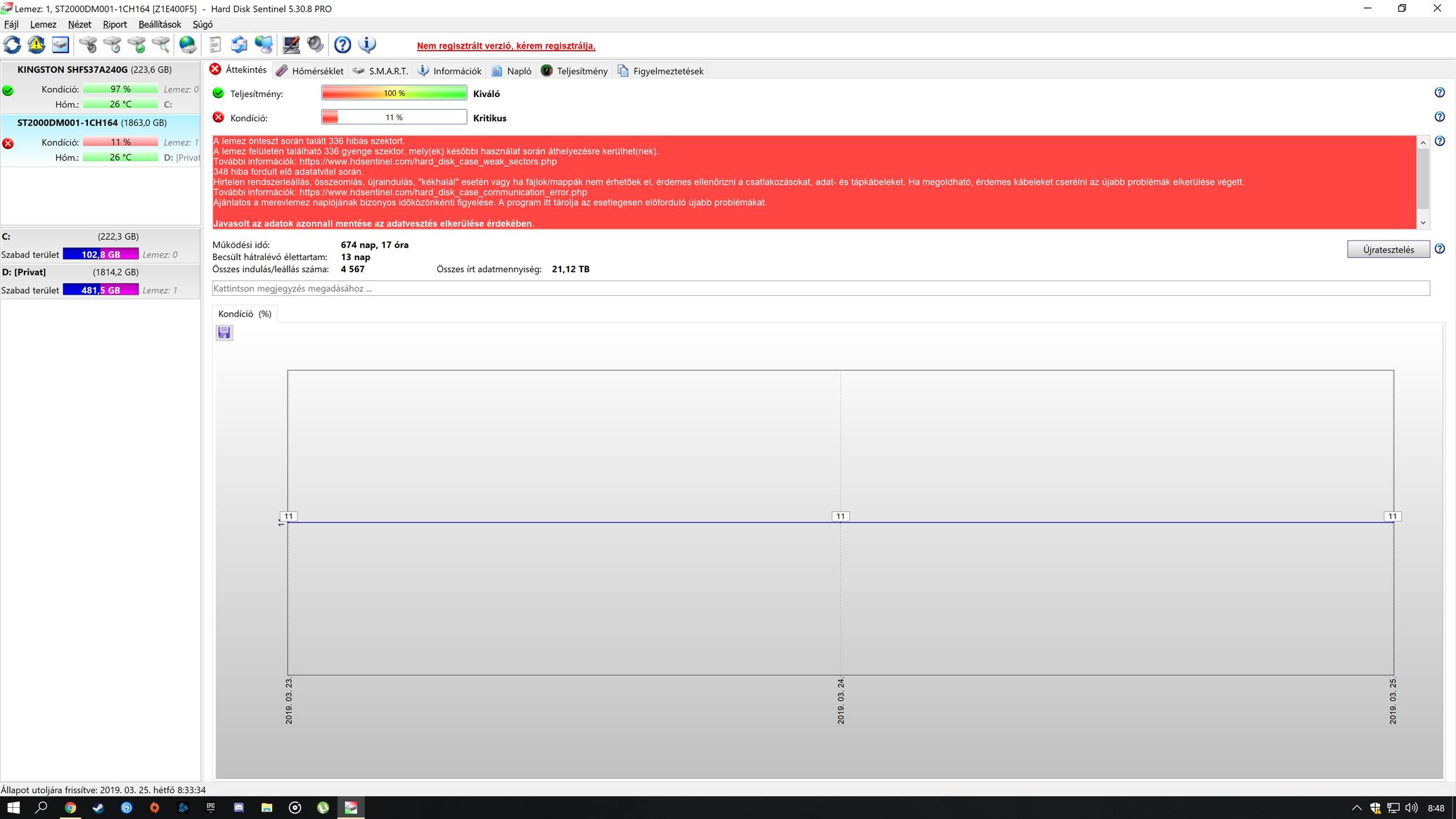The height and width of the screenshot is (819, 1456).
Task: Click the taskbar volume speaker icon
Action: tap(1411, 808)
